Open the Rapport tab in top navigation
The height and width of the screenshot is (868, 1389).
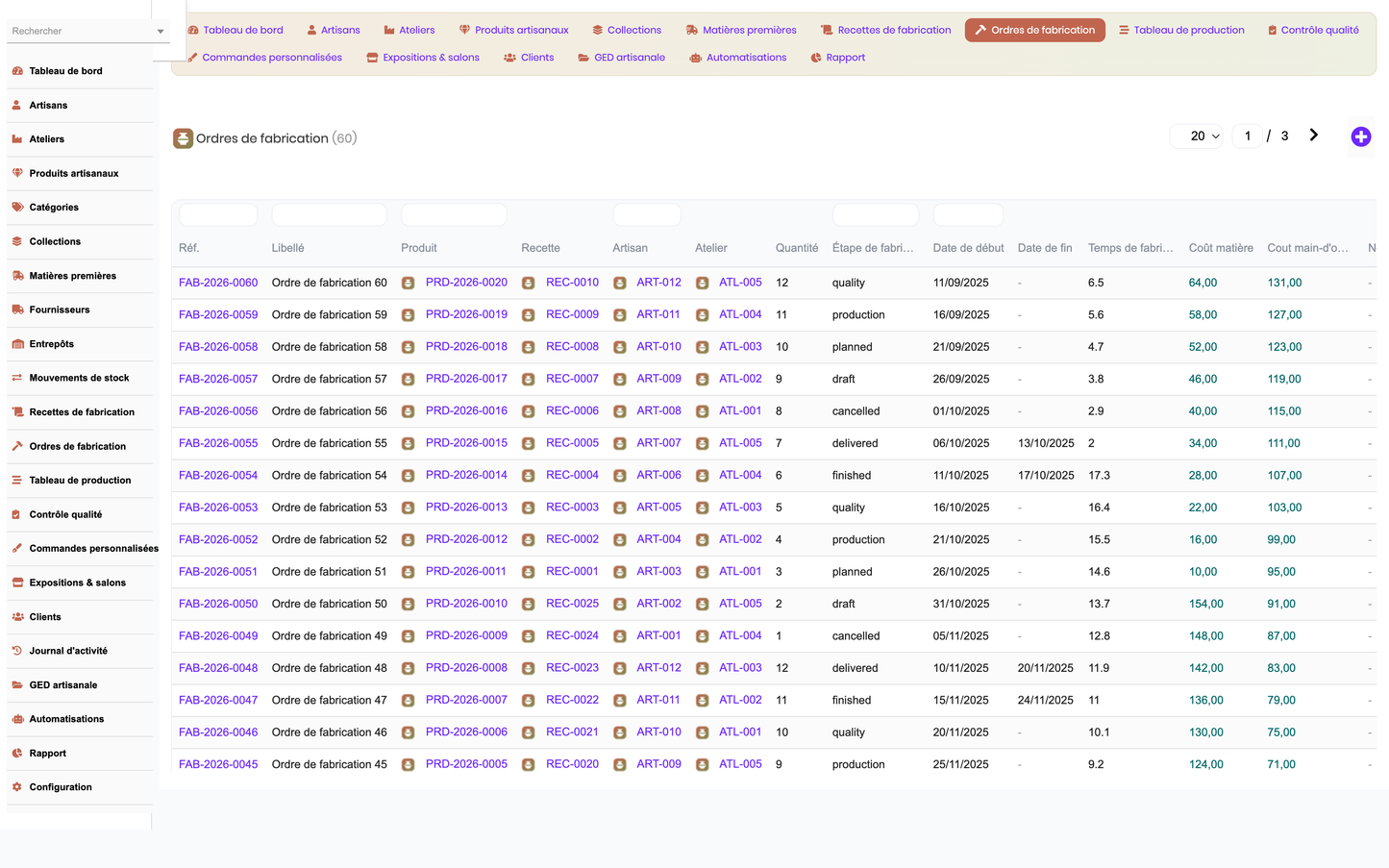[837, 58]
